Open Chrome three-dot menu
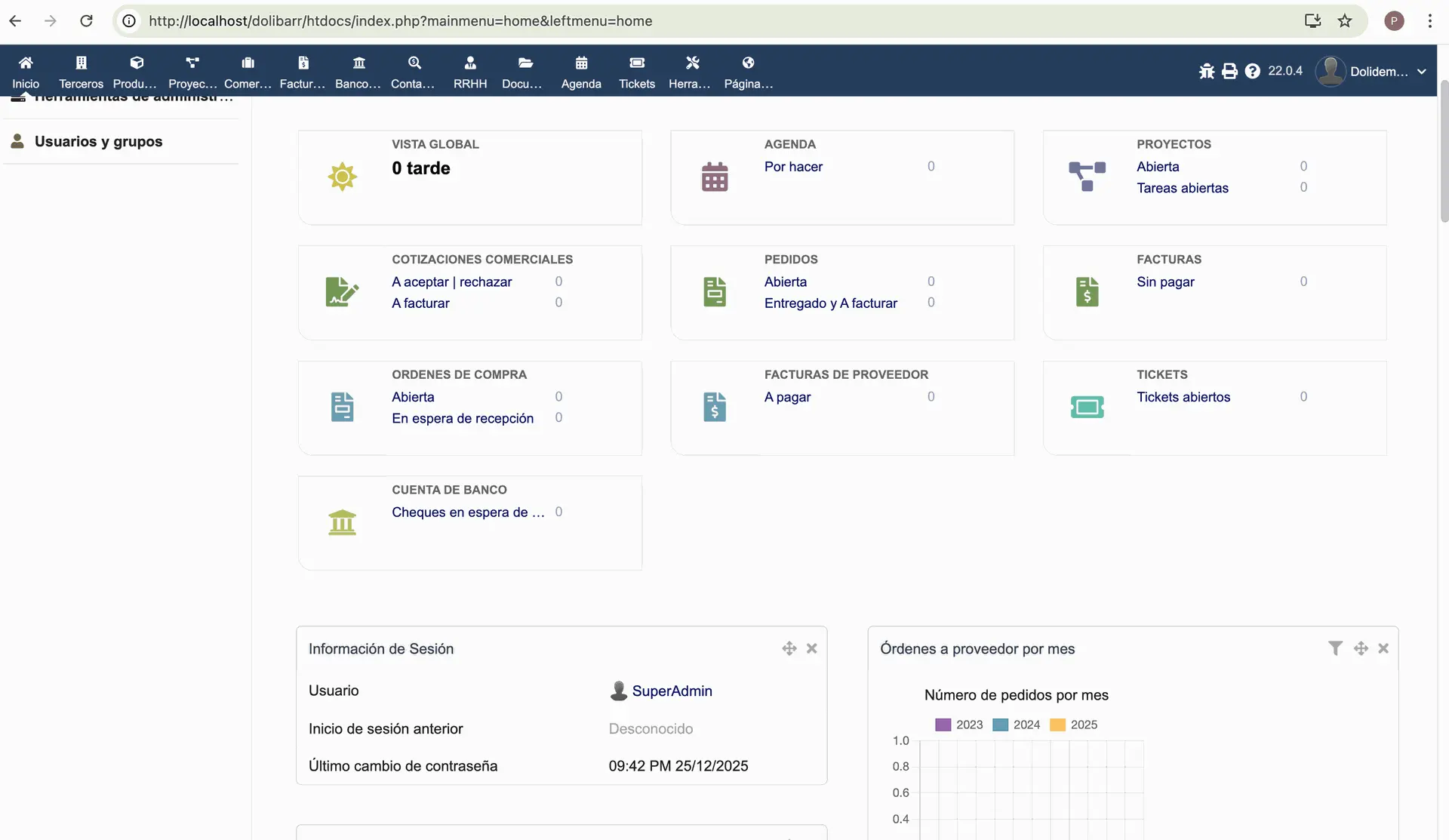This screenshot has height=840, width=1449. pos(1429,21)
